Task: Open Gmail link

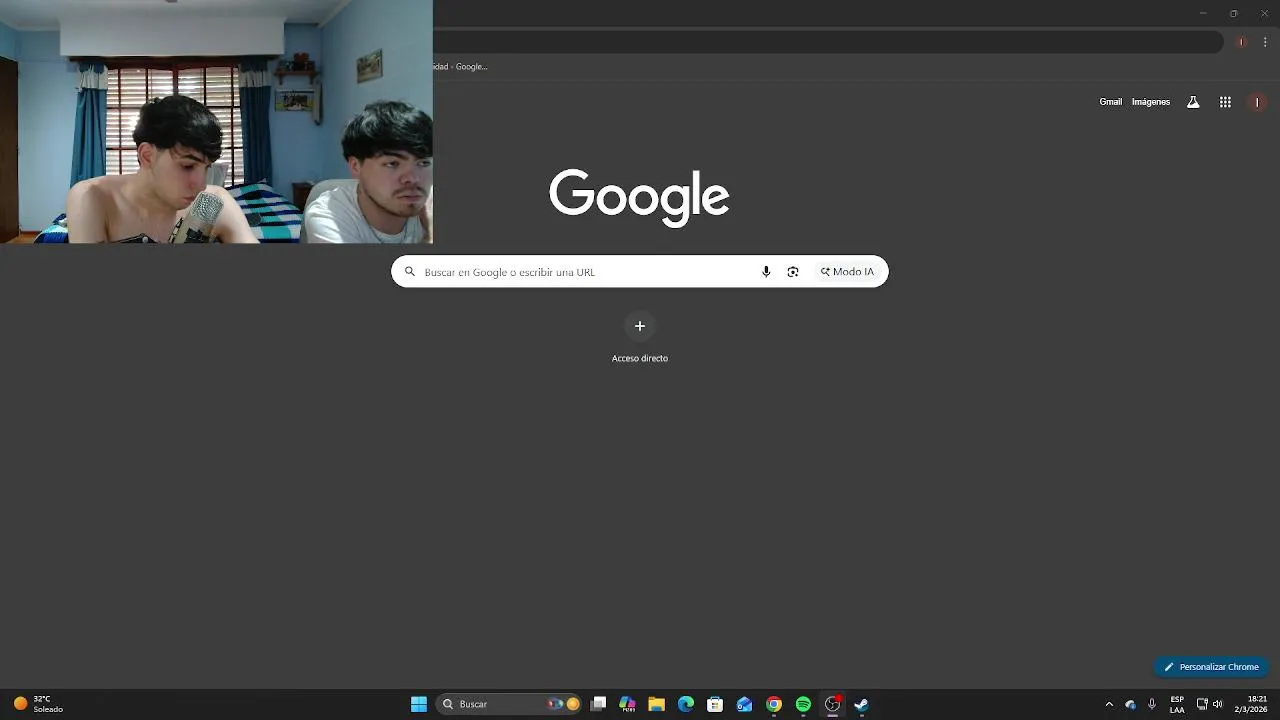Action: pyautogui.click(x=1110, y=102)
